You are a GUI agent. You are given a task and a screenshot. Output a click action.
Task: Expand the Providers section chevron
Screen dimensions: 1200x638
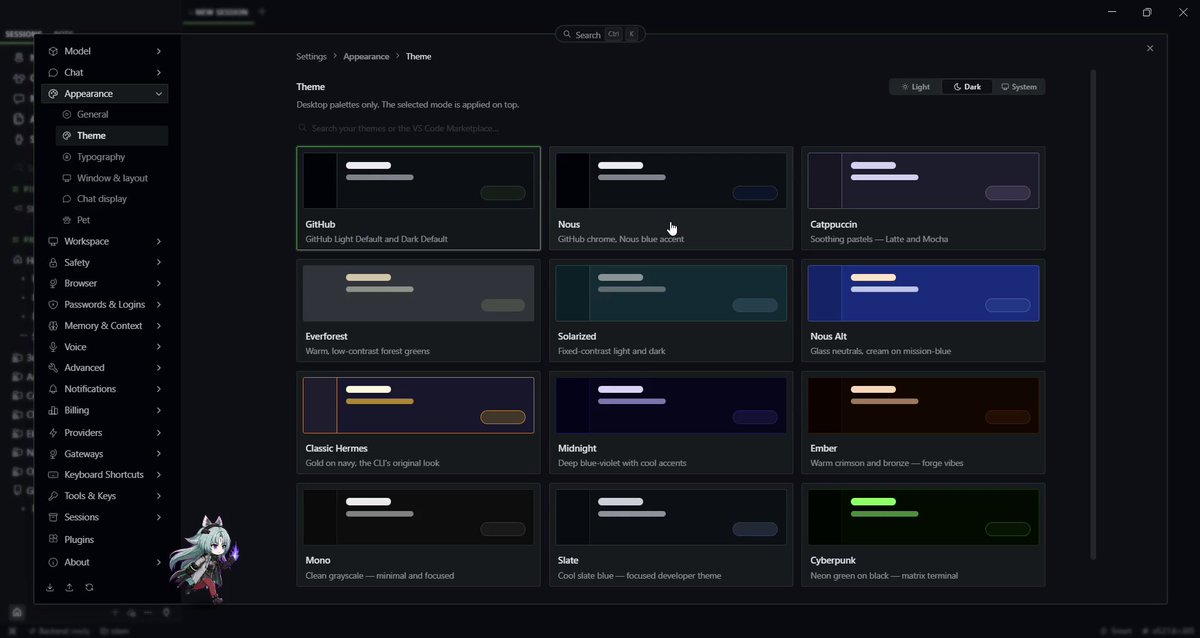pyautogui.click(x=159, y=433)
